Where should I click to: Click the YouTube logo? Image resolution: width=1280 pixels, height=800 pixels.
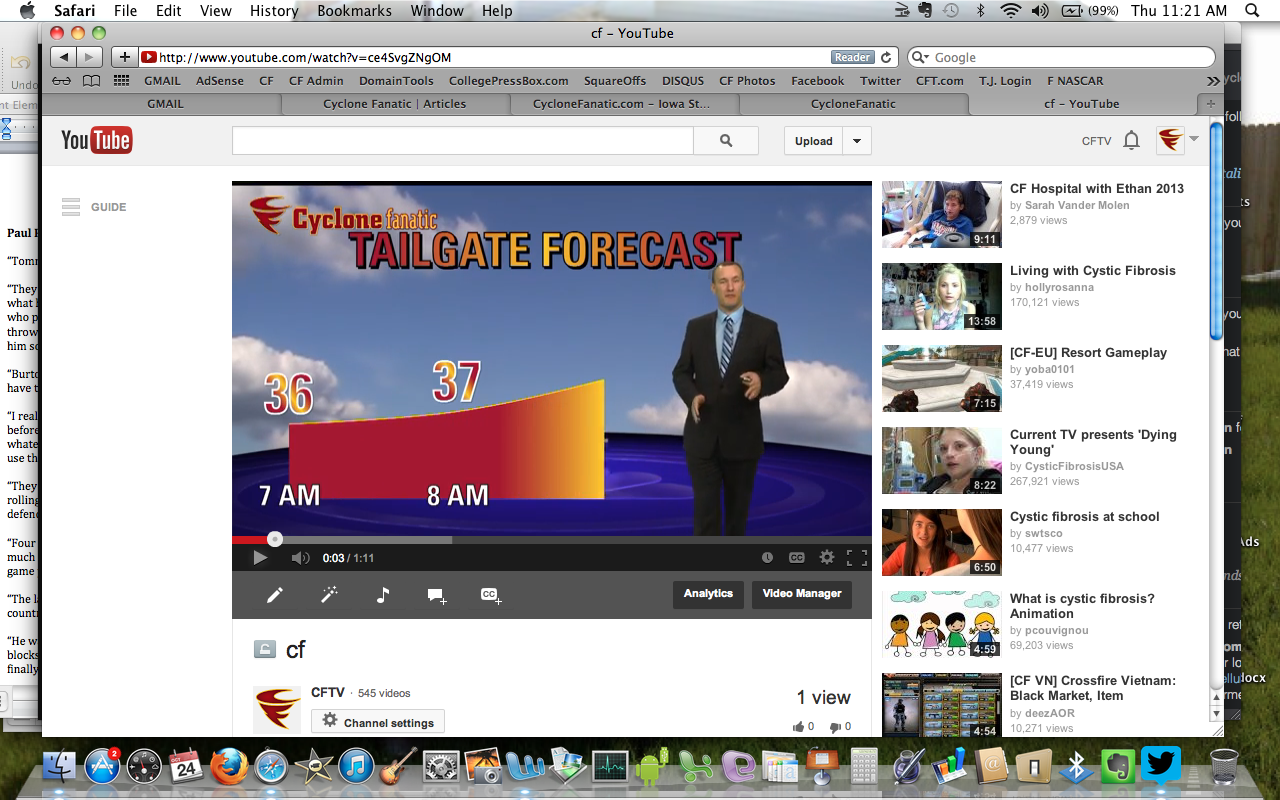[x=97, y=140]
